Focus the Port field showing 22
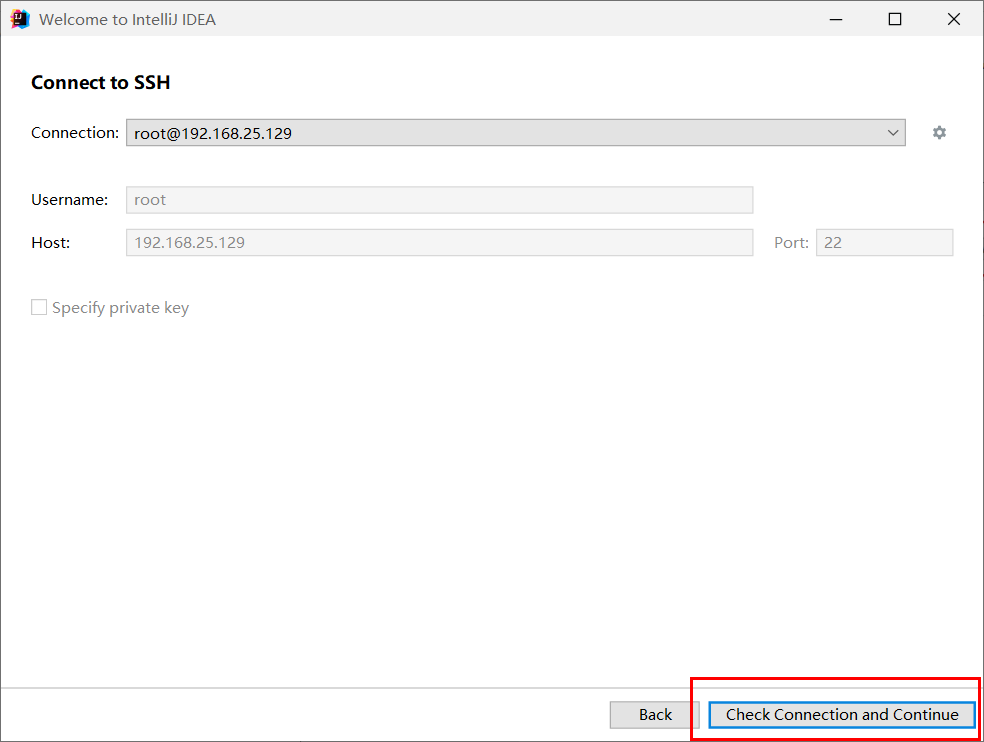This screenshot has height=742, width=984. click(884, 242)
